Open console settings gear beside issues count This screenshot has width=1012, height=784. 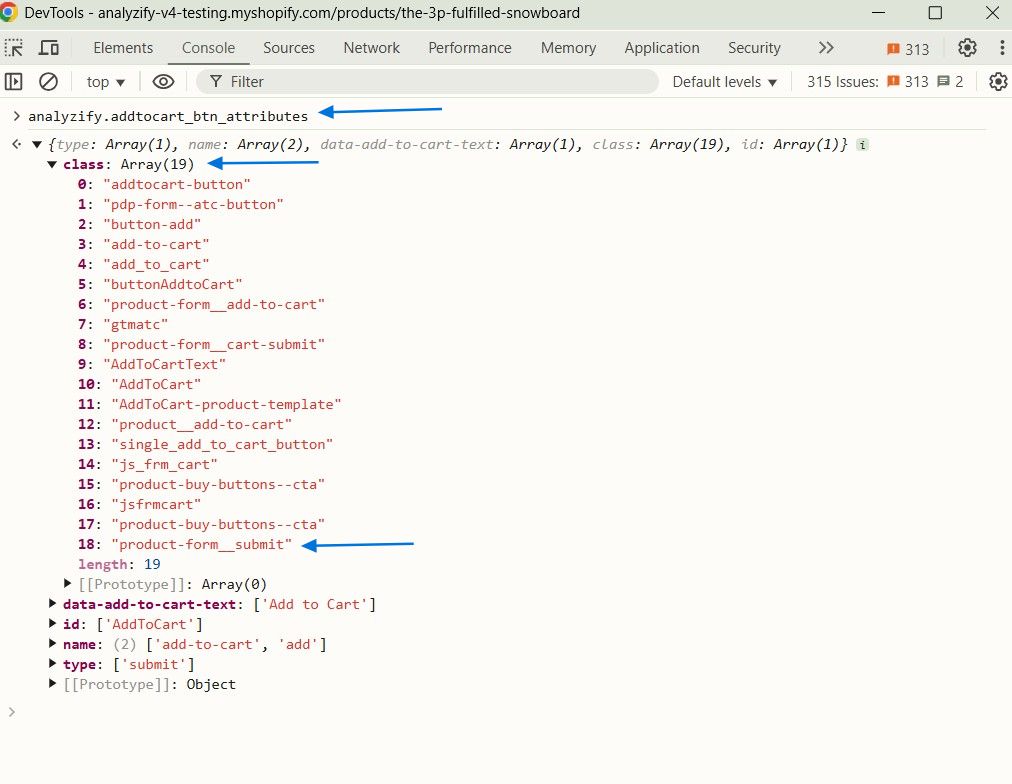coord(998,82)
